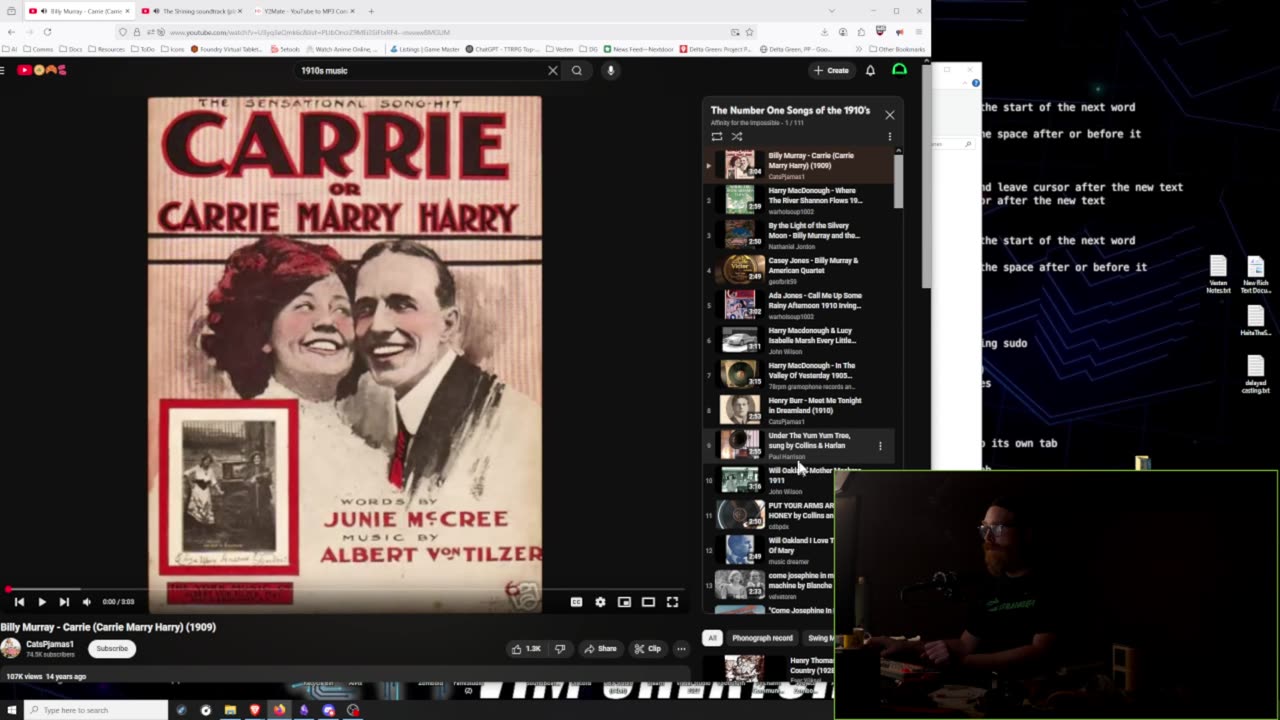Open the browser application menu
Viewport: 1280px width, 720px height.
click(x=918, y=32)
